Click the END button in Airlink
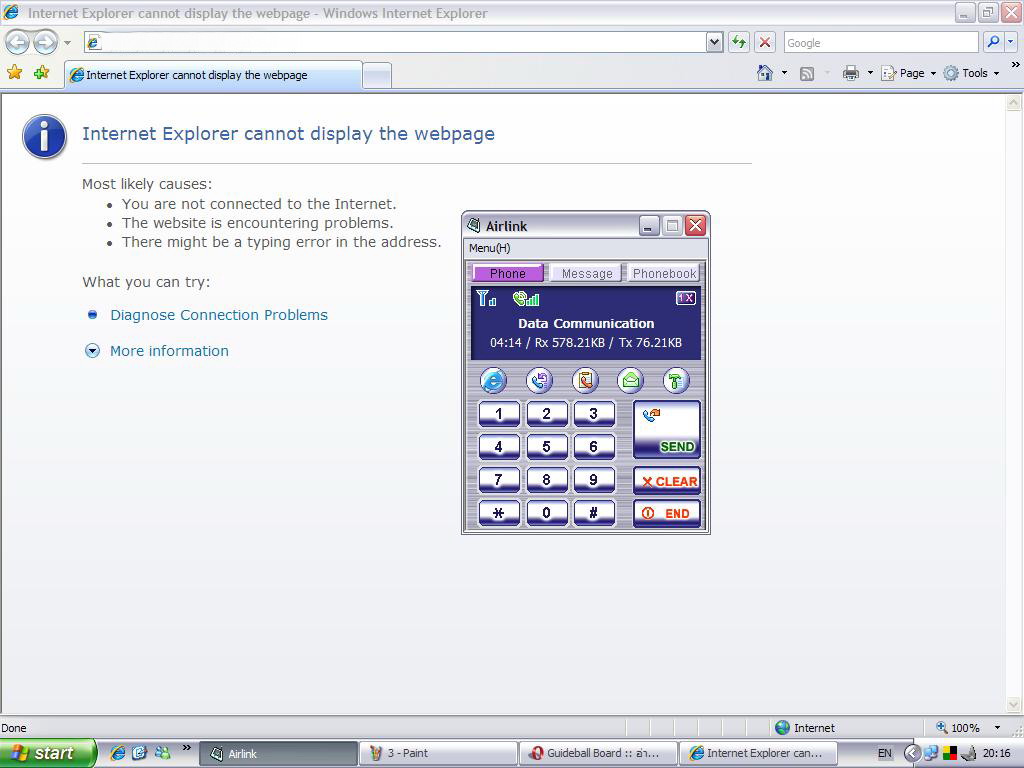1024x768 pixels. tap(667, 513)
